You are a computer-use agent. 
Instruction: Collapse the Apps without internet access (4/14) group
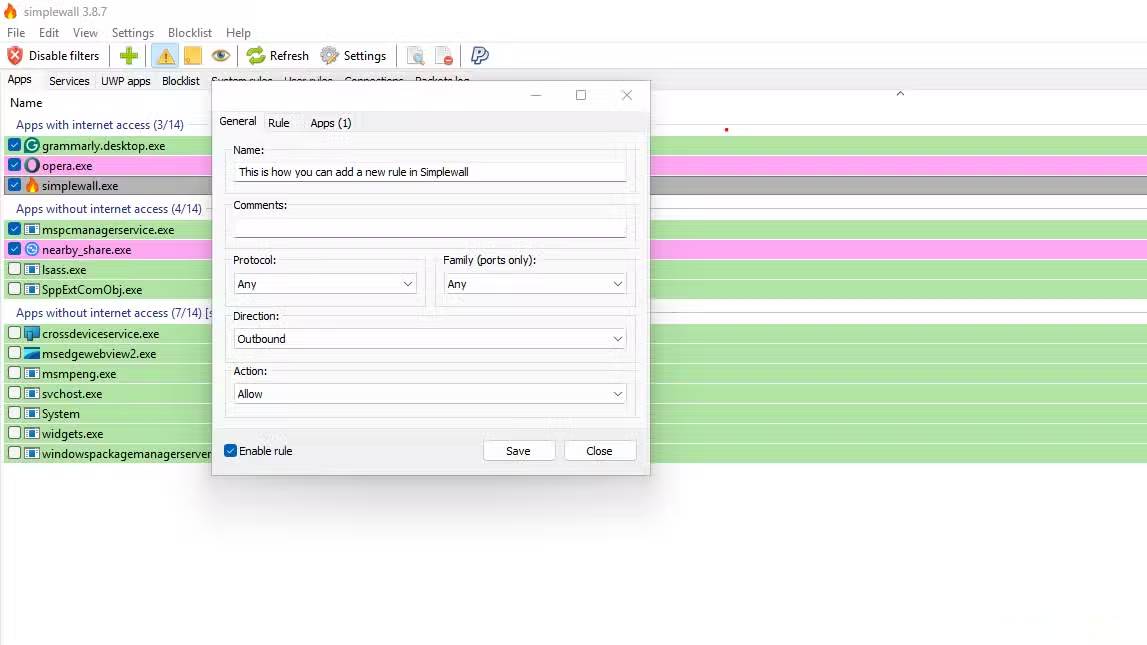[108, 208]
